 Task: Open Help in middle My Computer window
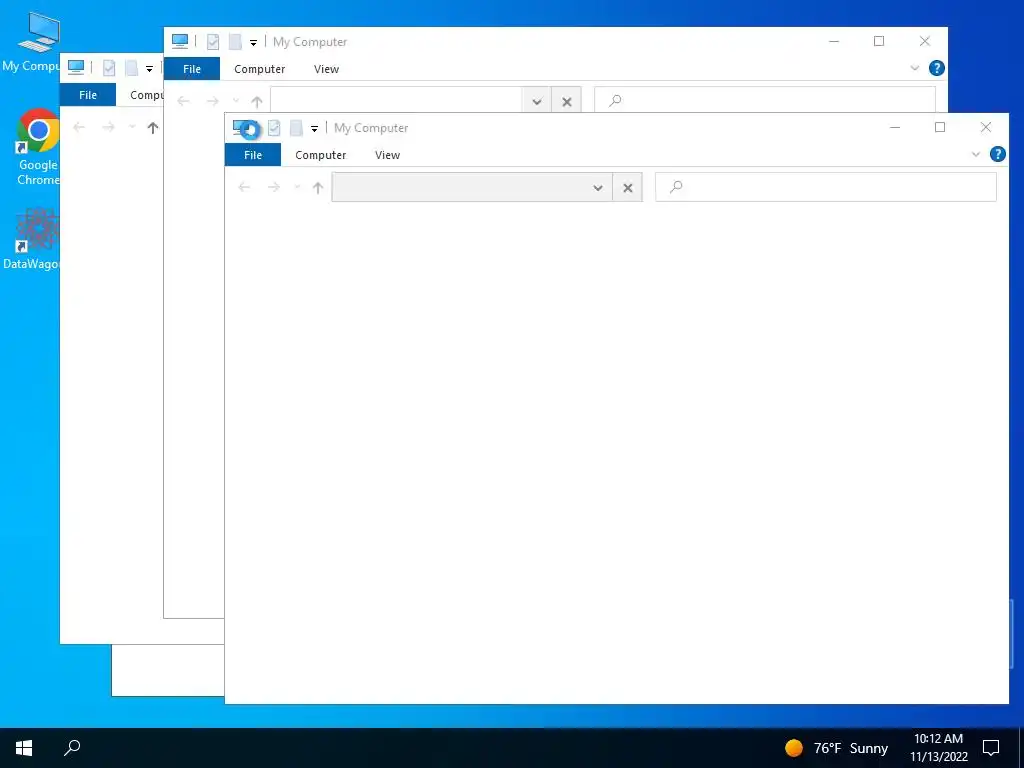pos(936,68)
